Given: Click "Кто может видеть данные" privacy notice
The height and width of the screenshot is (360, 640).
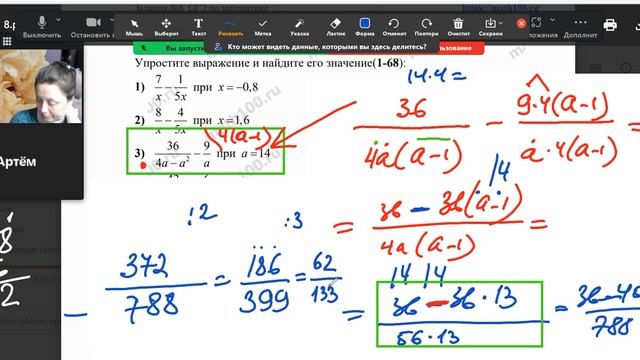Looking at the screenshot, I should [321, 47].
